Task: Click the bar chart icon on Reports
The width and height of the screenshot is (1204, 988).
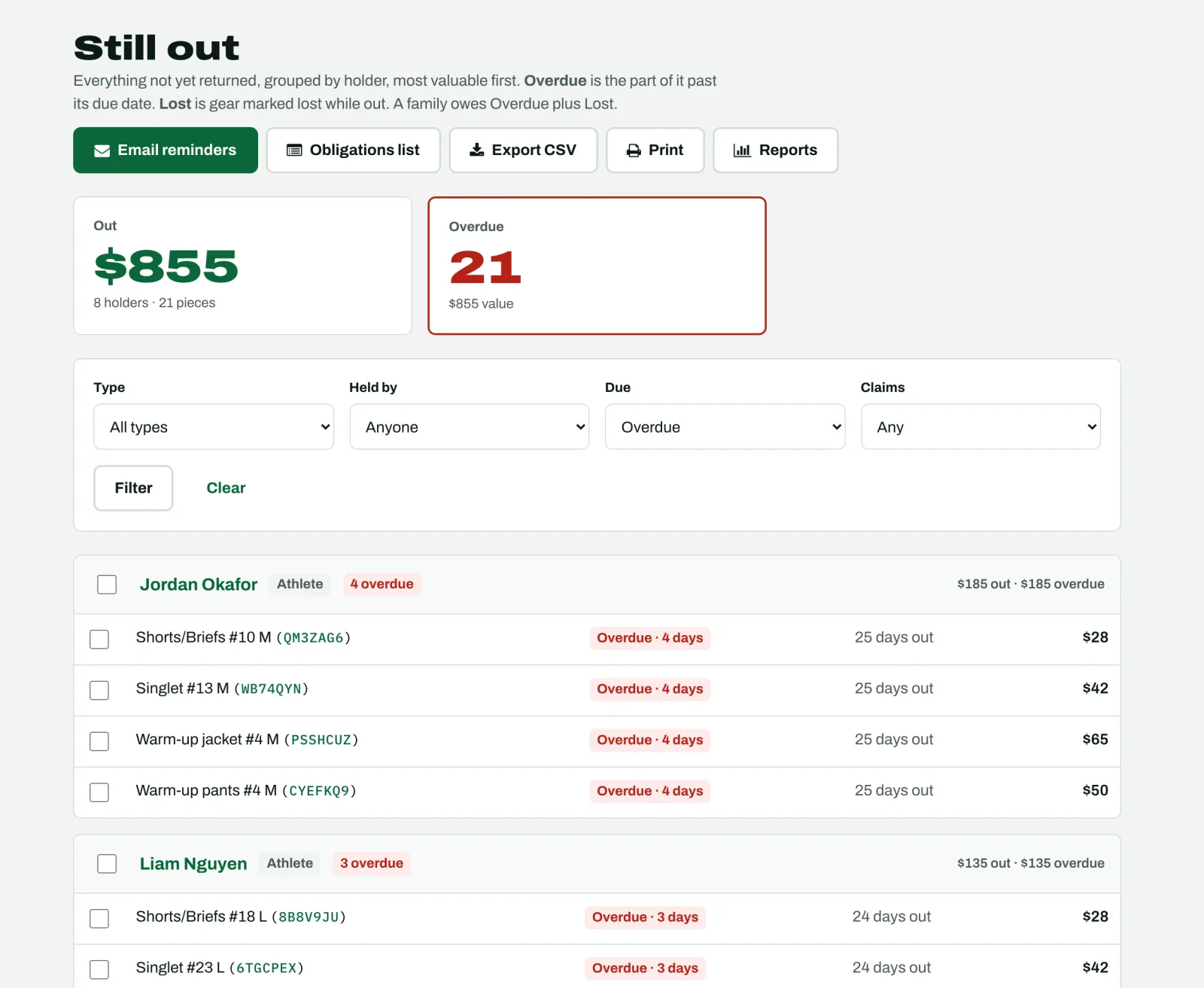Action: point(742,150)
